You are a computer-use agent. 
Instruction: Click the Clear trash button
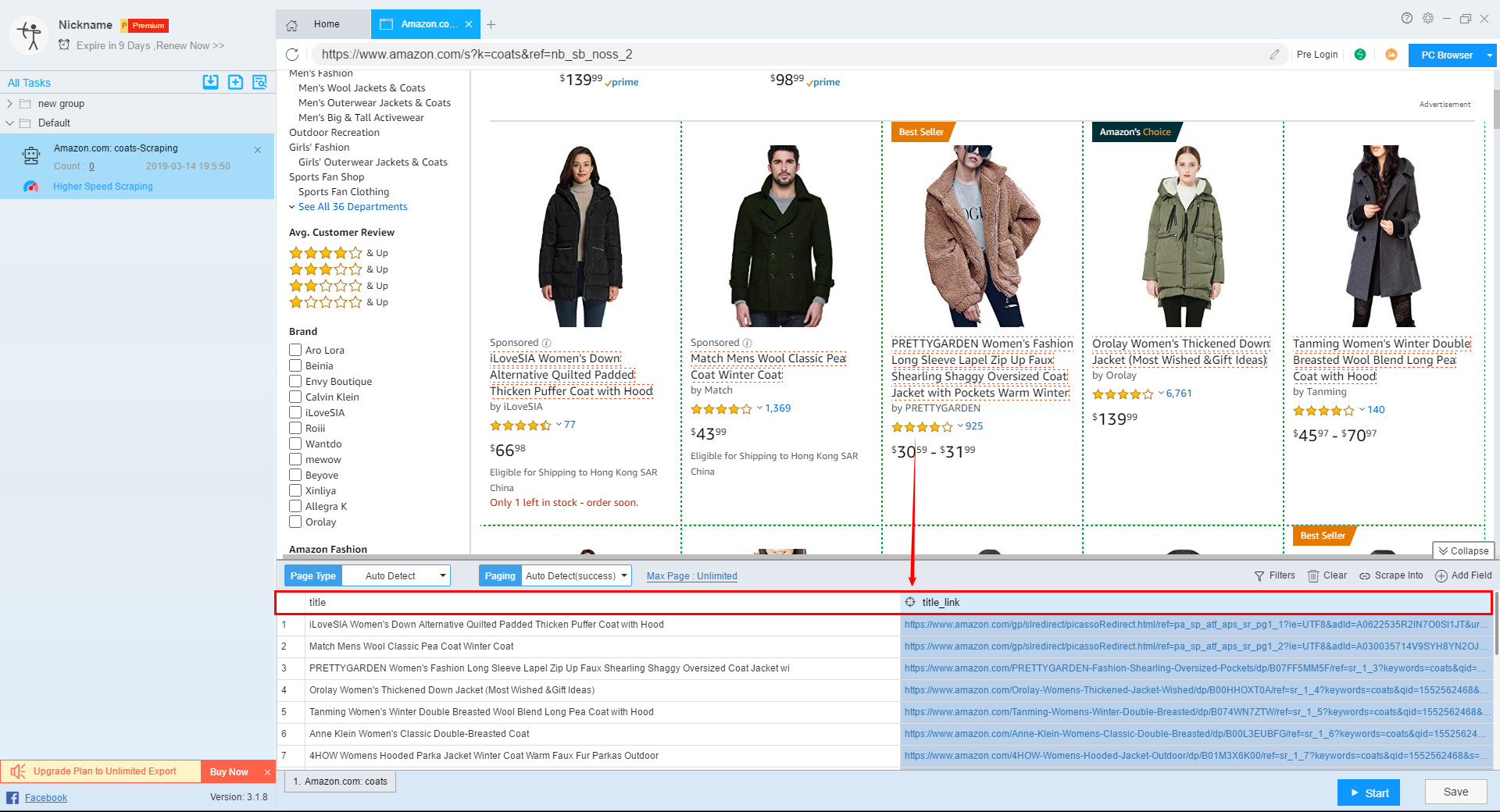pyautogui.click(x=1327, y=575)
